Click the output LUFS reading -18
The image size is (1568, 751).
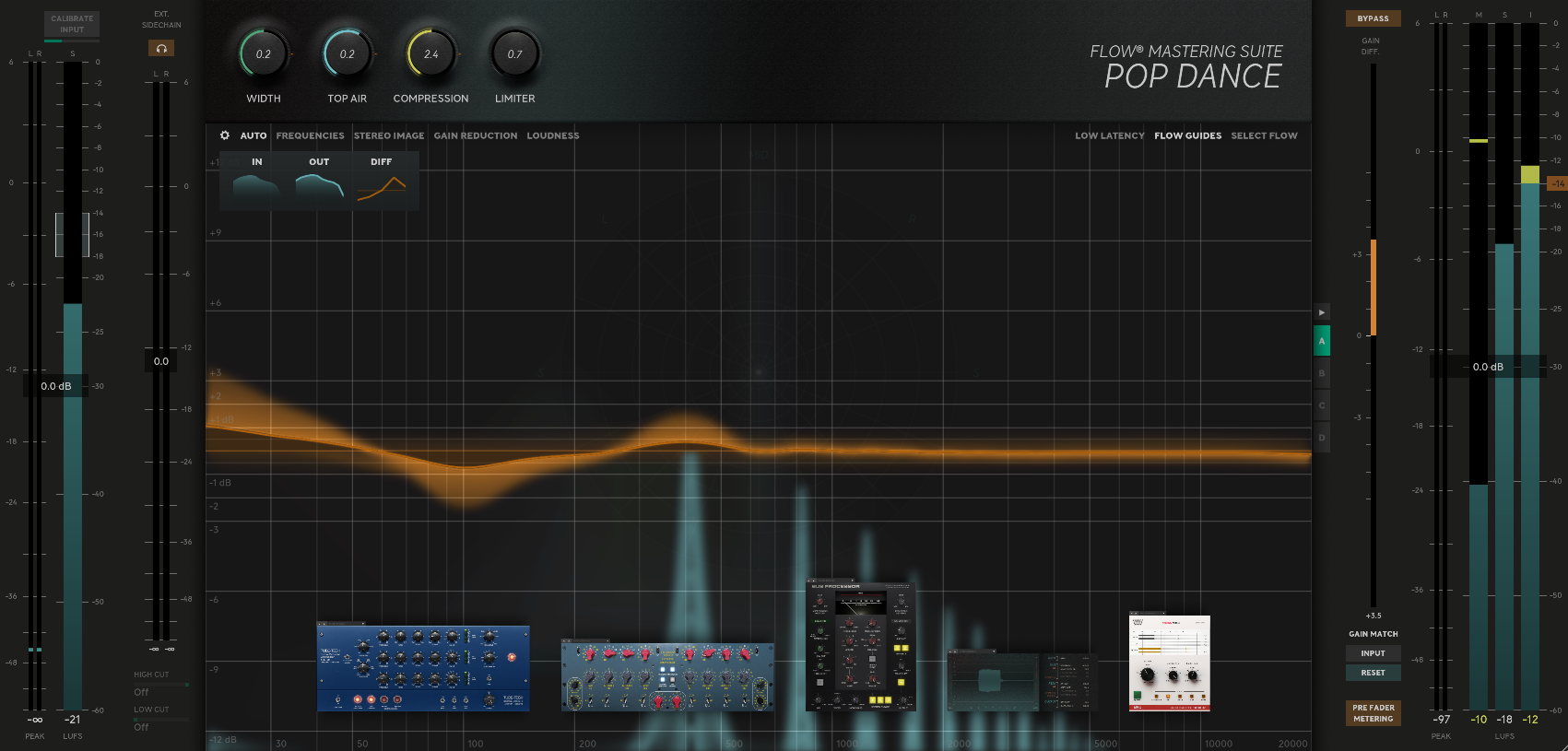tap(1504, 720)
